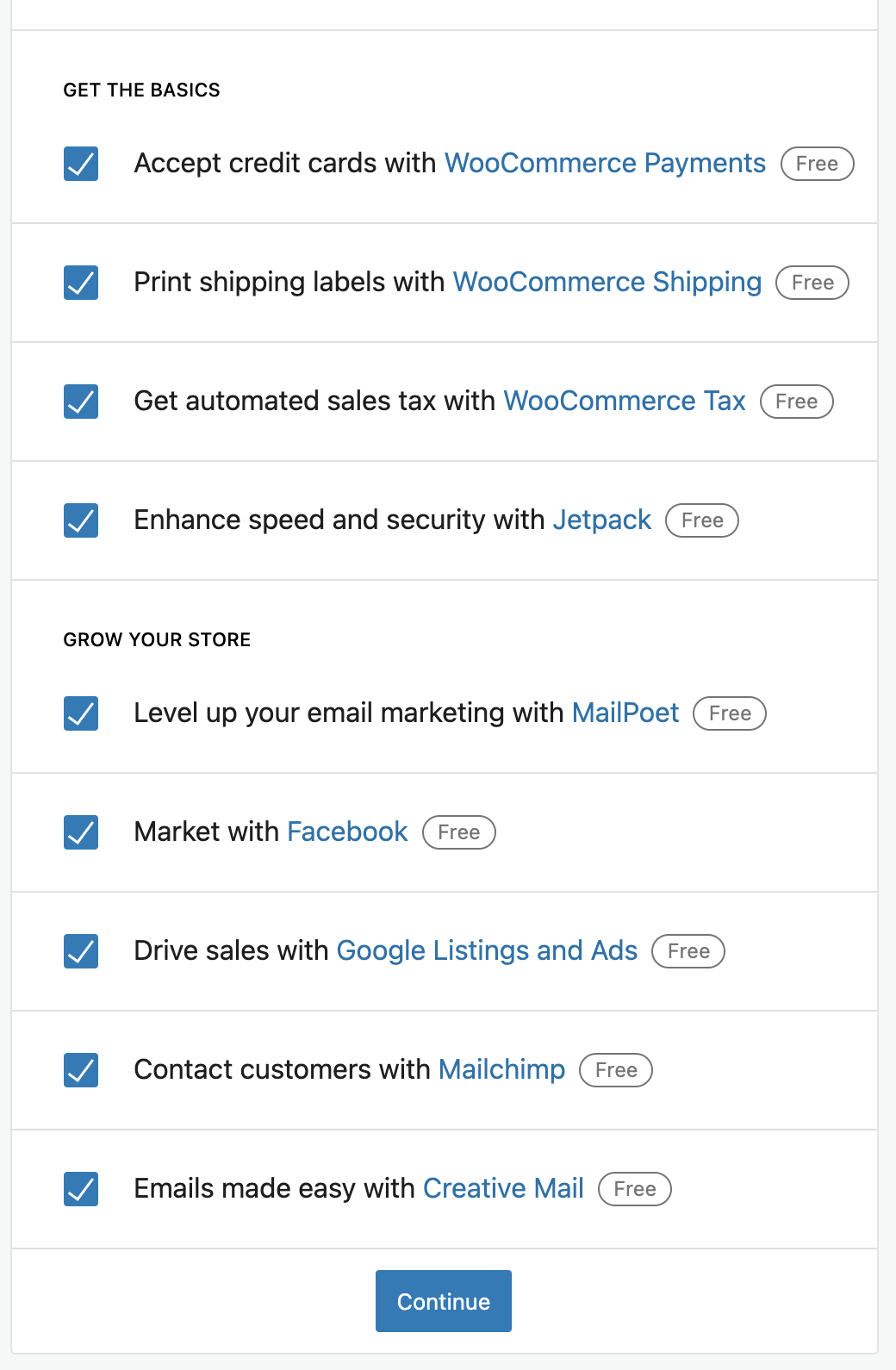The width and height of the screenshot is (896, 1370).
Task: Click the text "Get automated sales tax with"
Action: [x=314, y=401]
